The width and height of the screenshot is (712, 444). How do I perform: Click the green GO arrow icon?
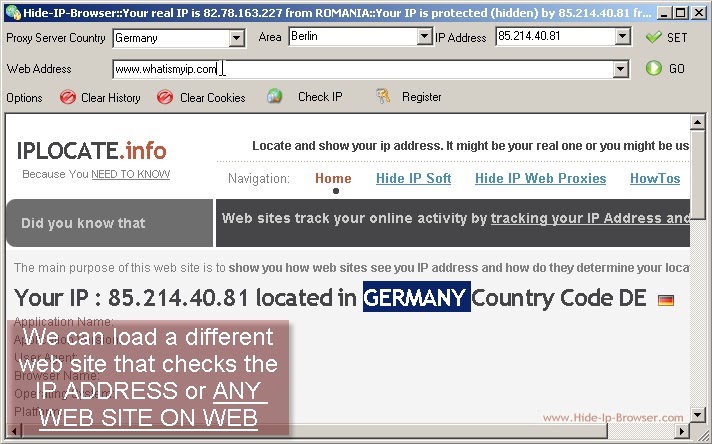tap(653, 68)
